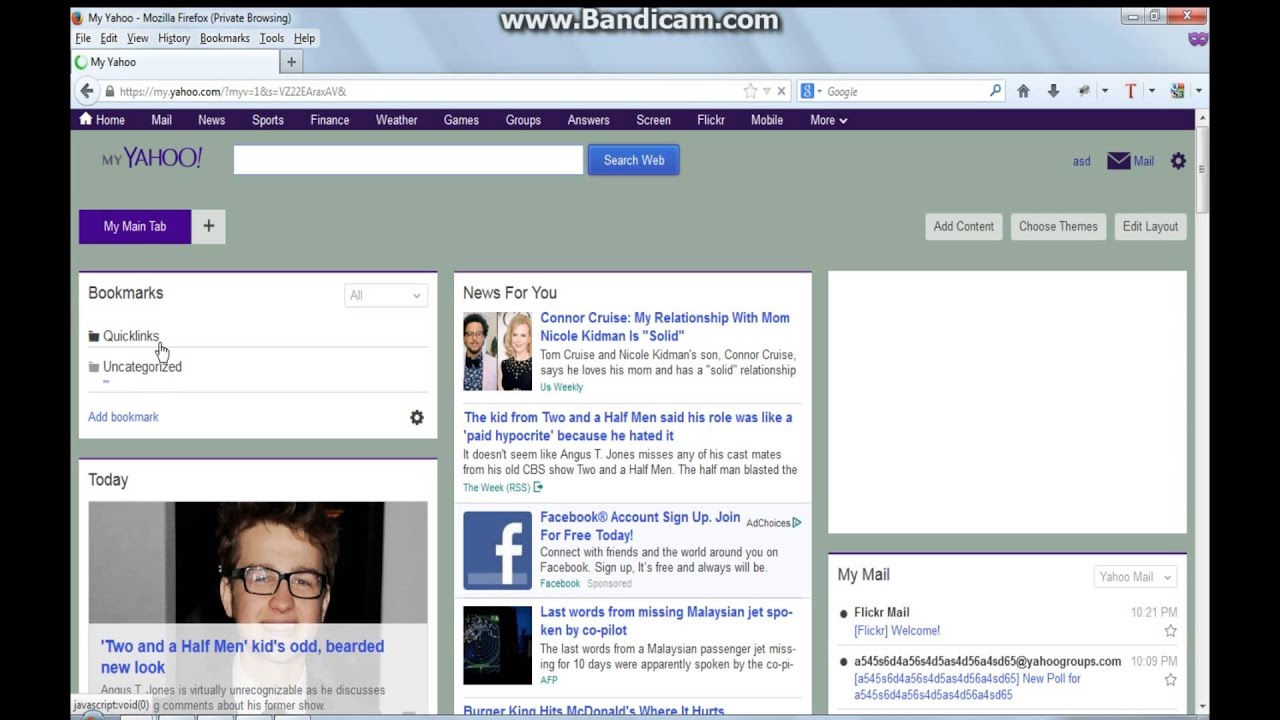Bookmark this page with the star icon
This screenshot has height=720, width=1280.
click(750, 91)
